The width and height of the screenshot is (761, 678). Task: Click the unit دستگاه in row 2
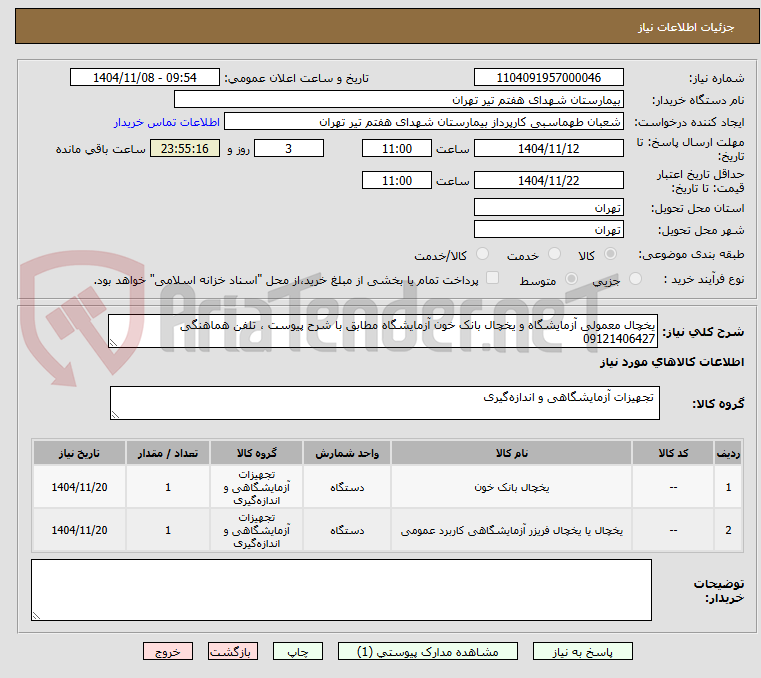pos(347,530)
